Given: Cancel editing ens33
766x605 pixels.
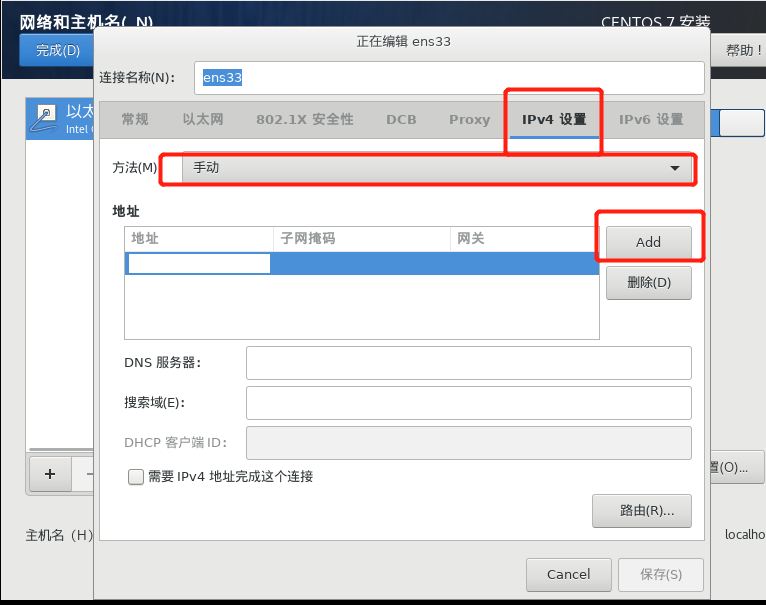Looking at the screenshot, I should click(x=569, y=575).
